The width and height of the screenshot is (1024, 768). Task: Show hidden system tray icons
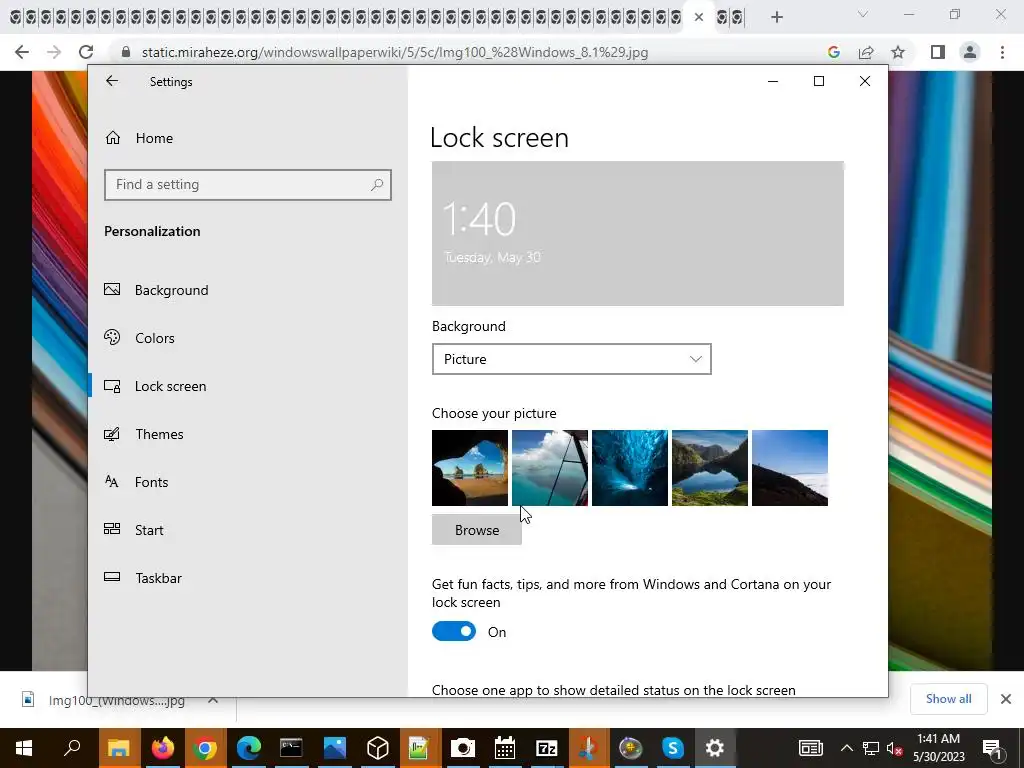pos(846,748)
